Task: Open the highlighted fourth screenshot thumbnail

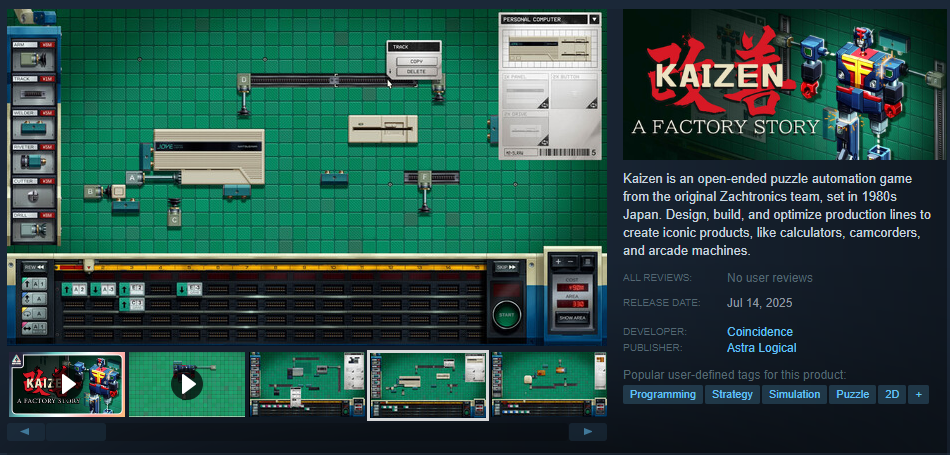Action: tap(428, 385)
